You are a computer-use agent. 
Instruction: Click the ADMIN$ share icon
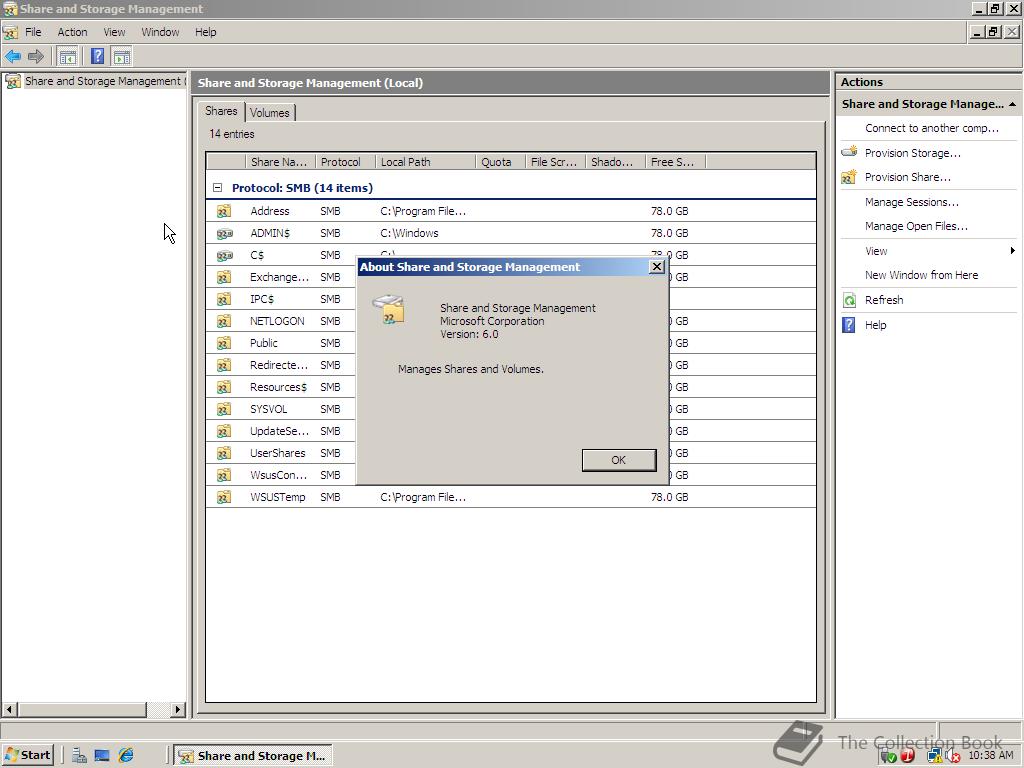coord(224,233)
